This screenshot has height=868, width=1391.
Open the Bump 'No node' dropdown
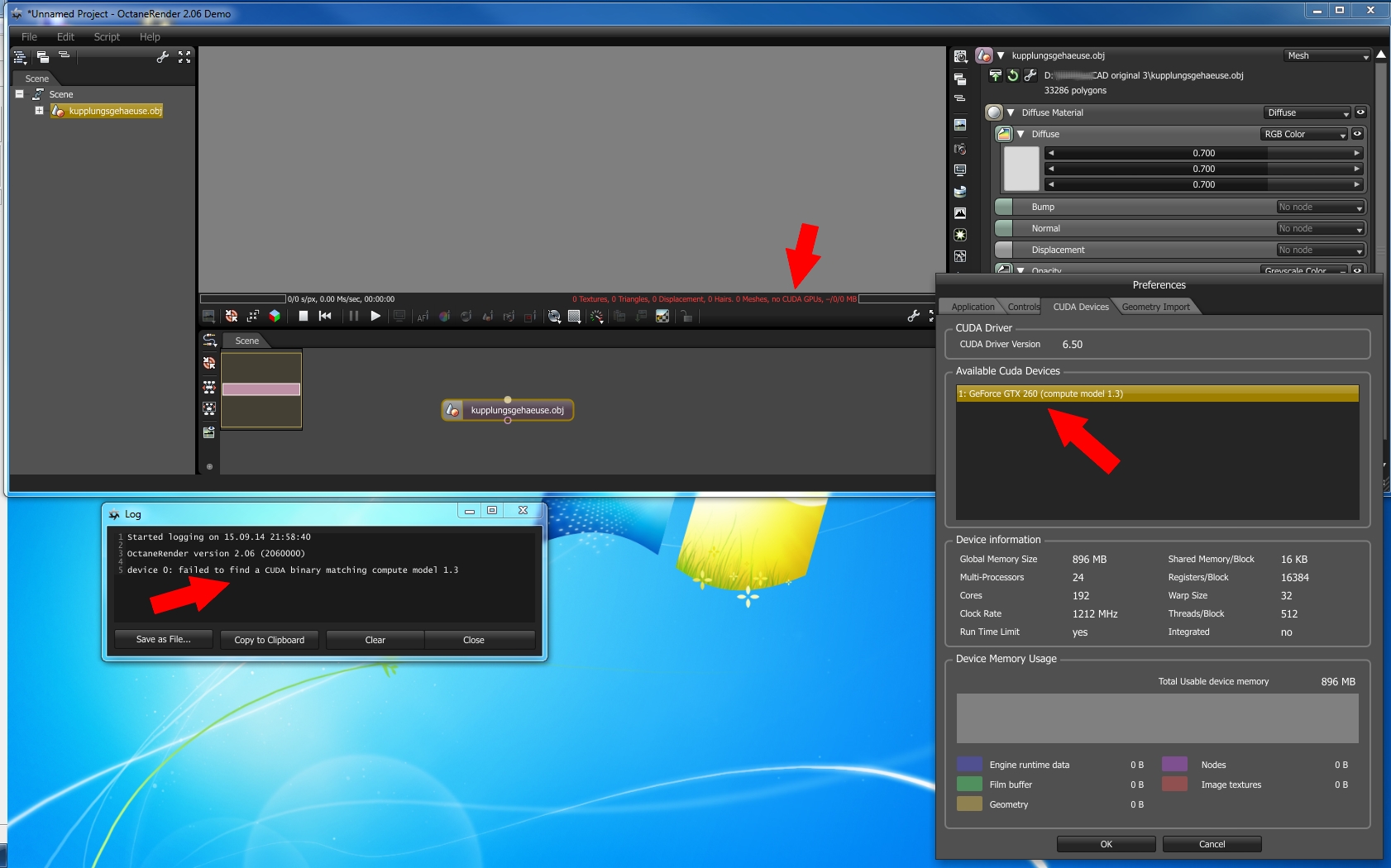(x=1320, y=207)
